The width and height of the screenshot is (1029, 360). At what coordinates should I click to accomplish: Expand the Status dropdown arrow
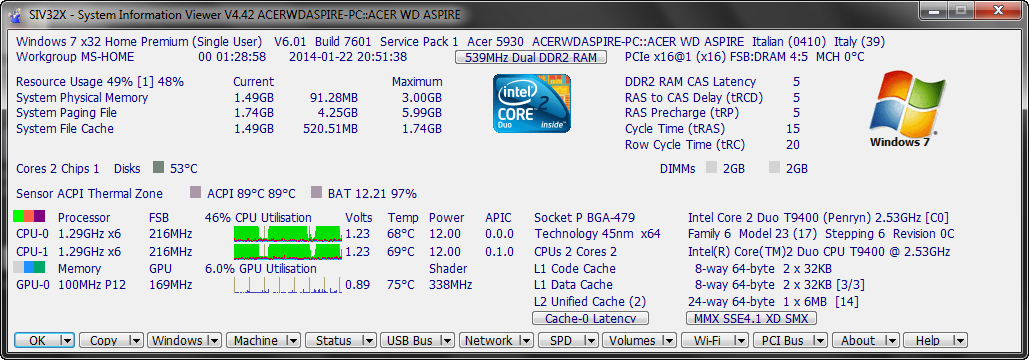pos(369,340)
